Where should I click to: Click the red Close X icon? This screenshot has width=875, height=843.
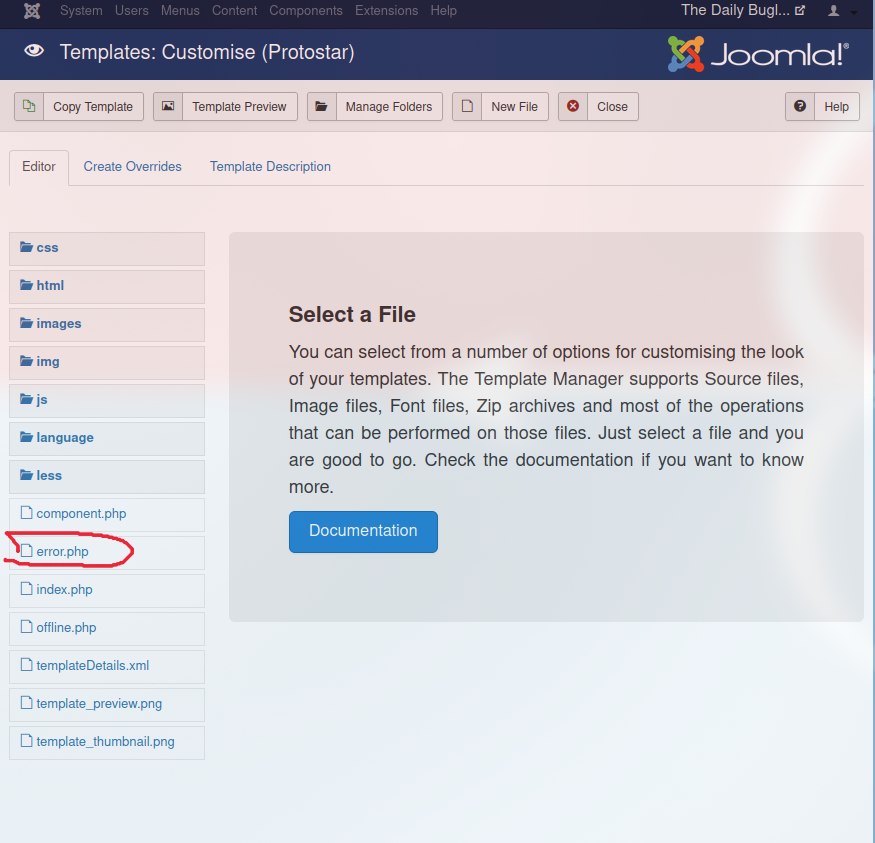573,106
